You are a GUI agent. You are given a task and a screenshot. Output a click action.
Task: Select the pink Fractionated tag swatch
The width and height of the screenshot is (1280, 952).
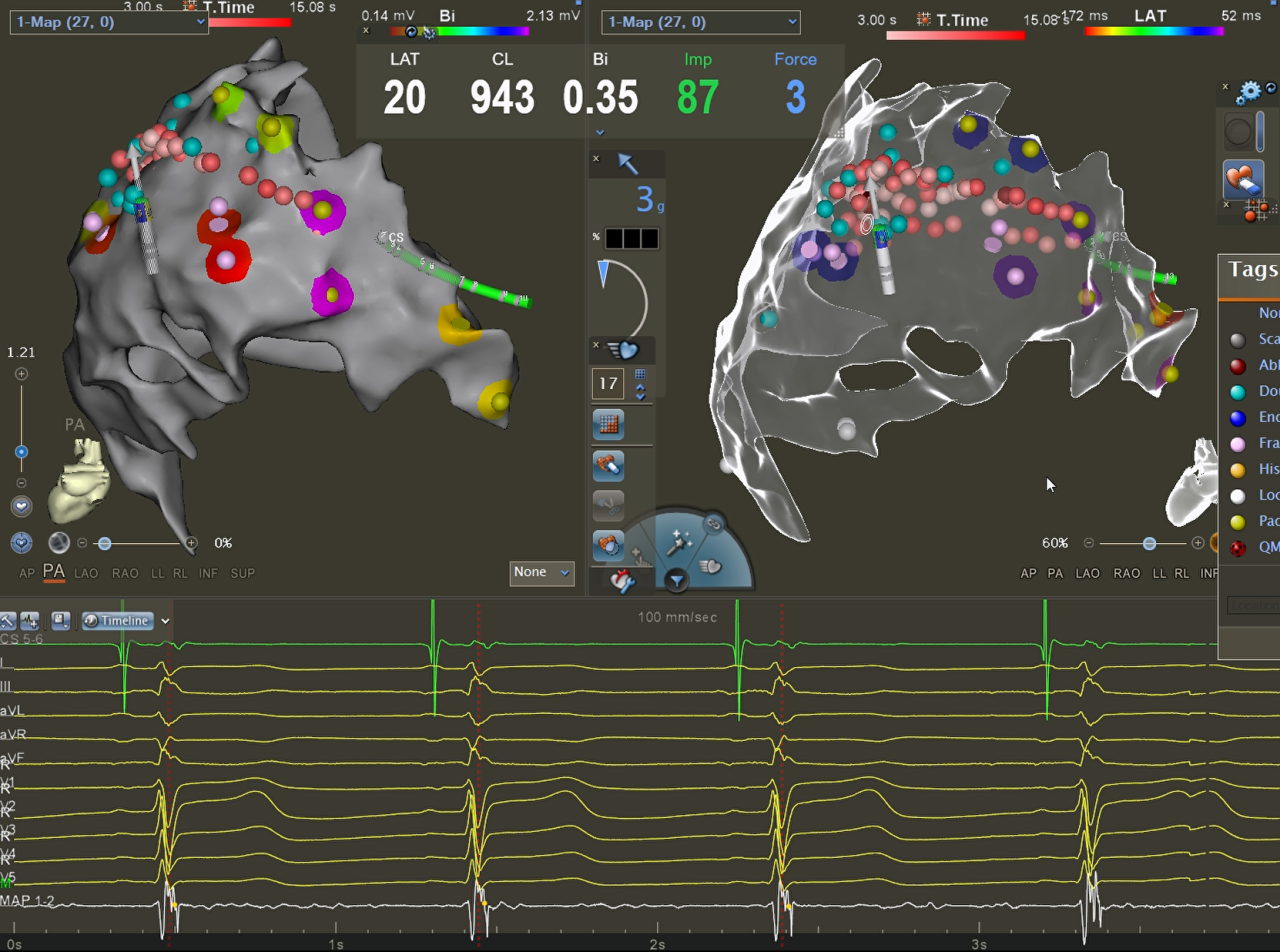(1238, 444)
